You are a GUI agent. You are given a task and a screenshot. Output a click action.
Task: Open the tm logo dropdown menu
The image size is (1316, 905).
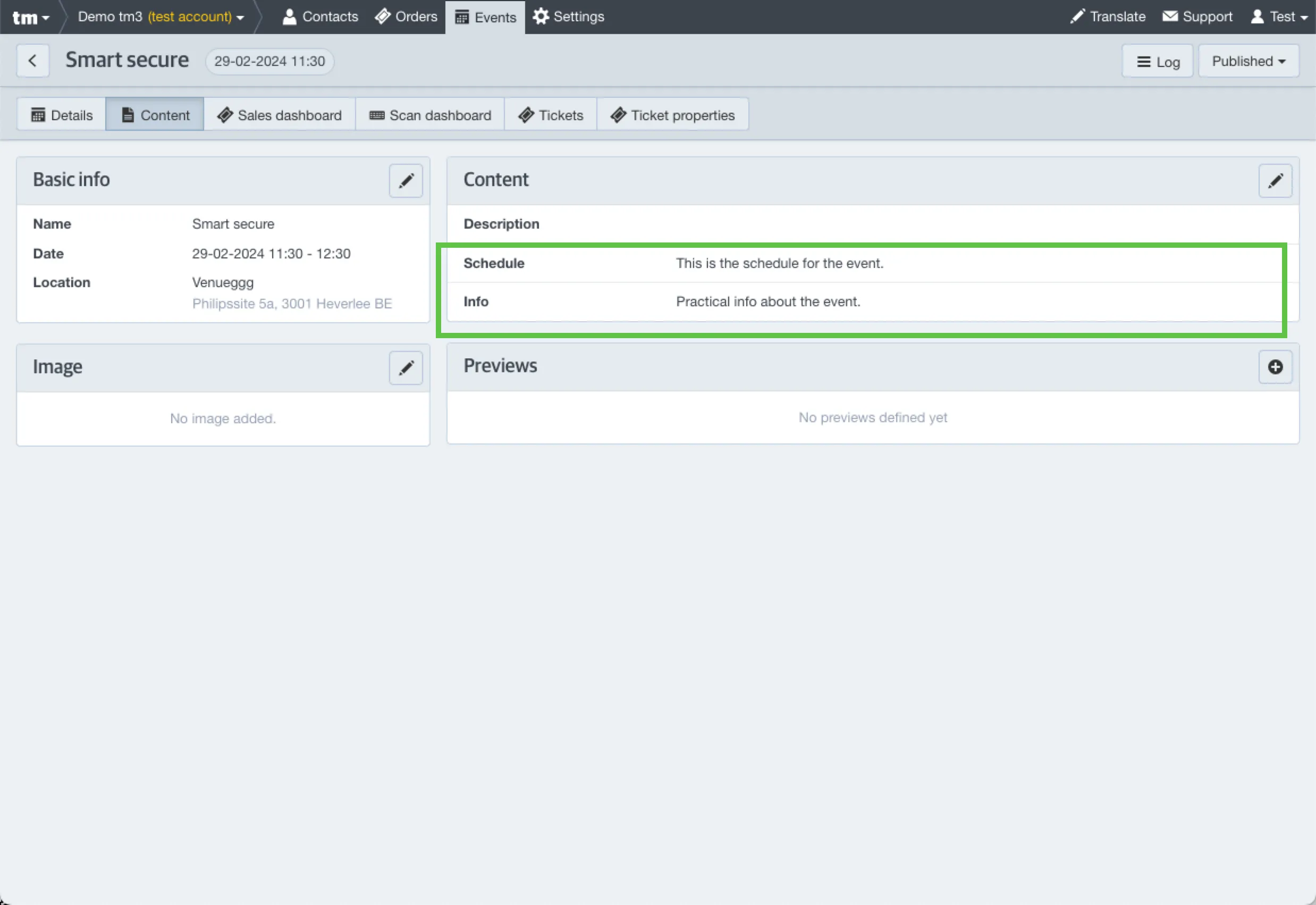point(31,17)
